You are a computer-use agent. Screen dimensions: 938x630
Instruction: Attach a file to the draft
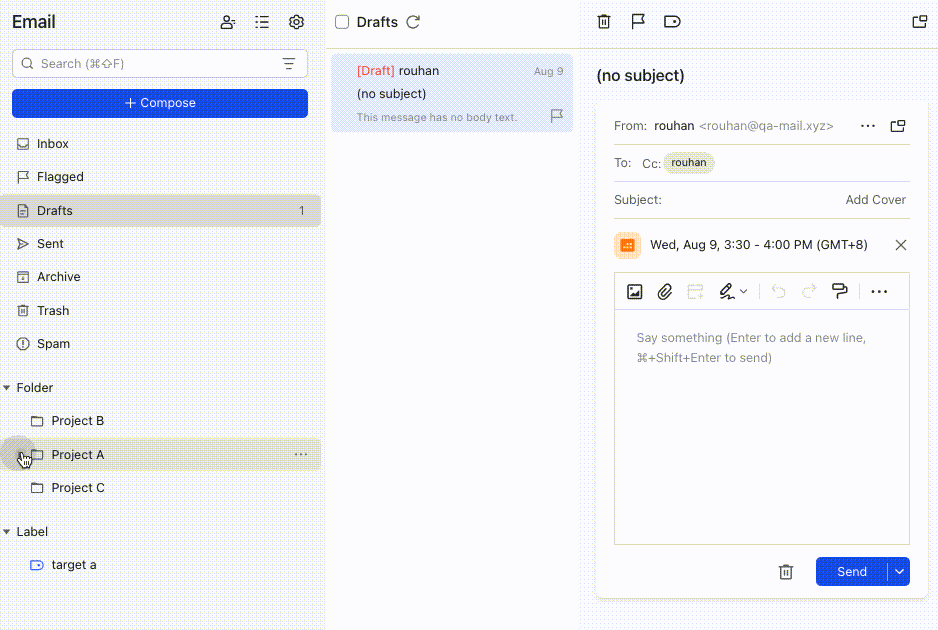click(x=665, y=291)
